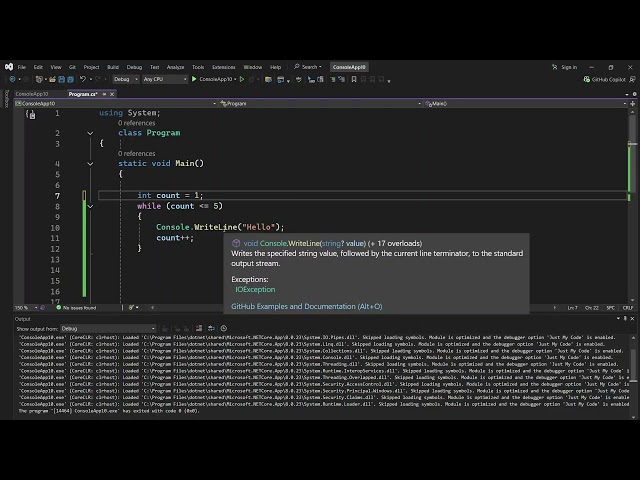Open the Output panel window options dropdown
Image resolution: width=640 pixels, height=480 pixels.
tap(618, 318)
